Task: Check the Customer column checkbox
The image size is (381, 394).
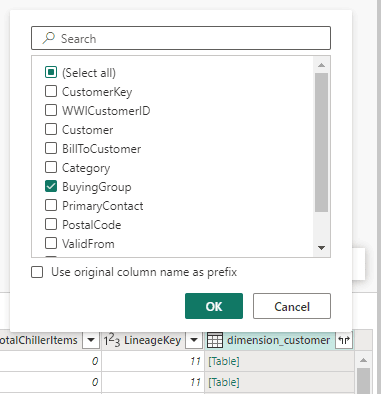Action: click(x=51, y=129)
